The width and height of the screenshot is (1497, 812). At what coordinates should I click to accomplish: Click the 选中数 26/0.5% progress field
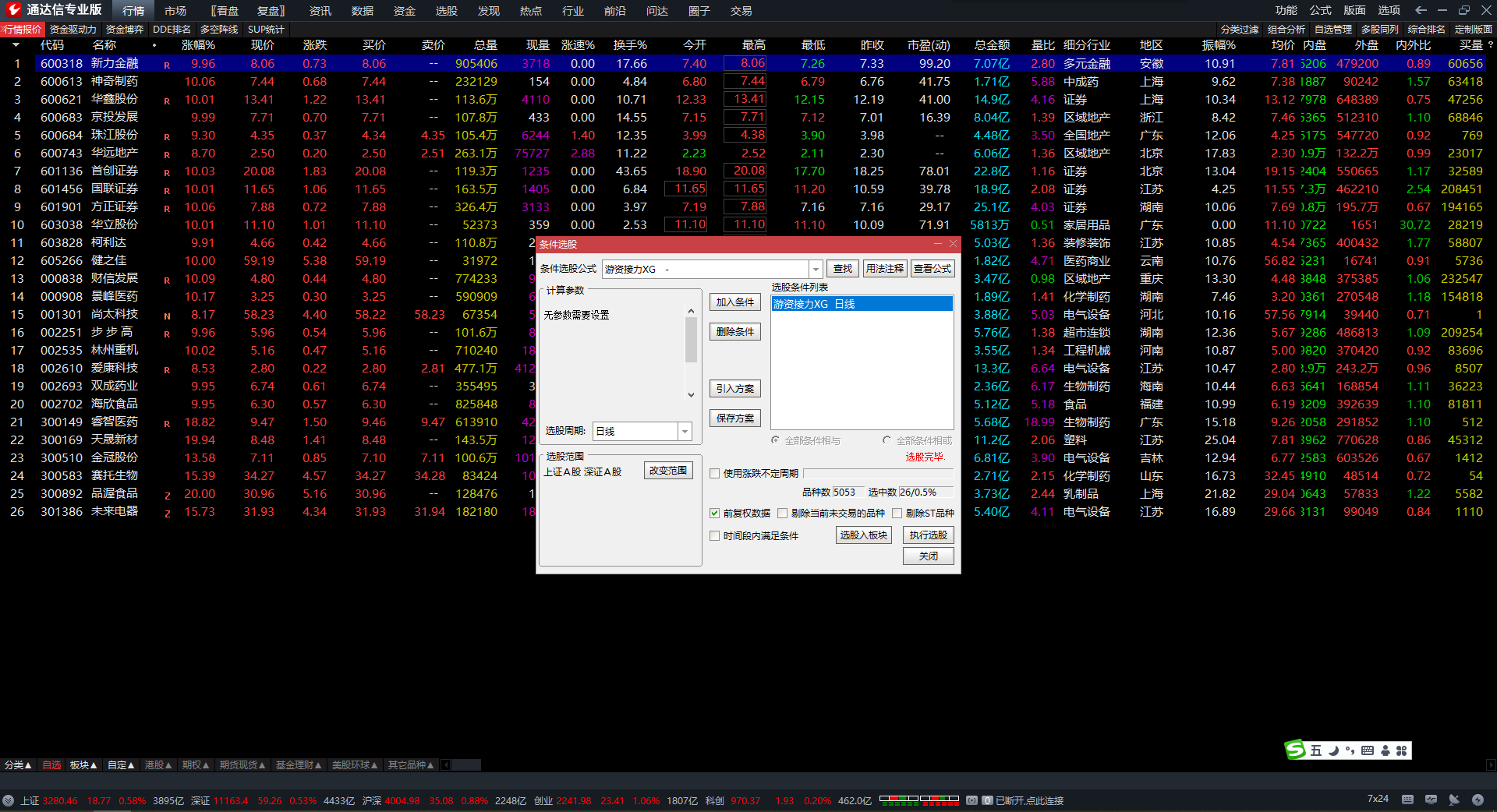click(x=925, y=492)
